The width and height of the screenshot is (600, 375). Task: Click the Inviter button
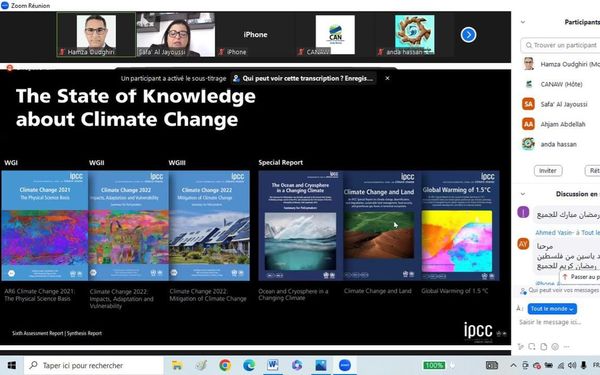548,171
